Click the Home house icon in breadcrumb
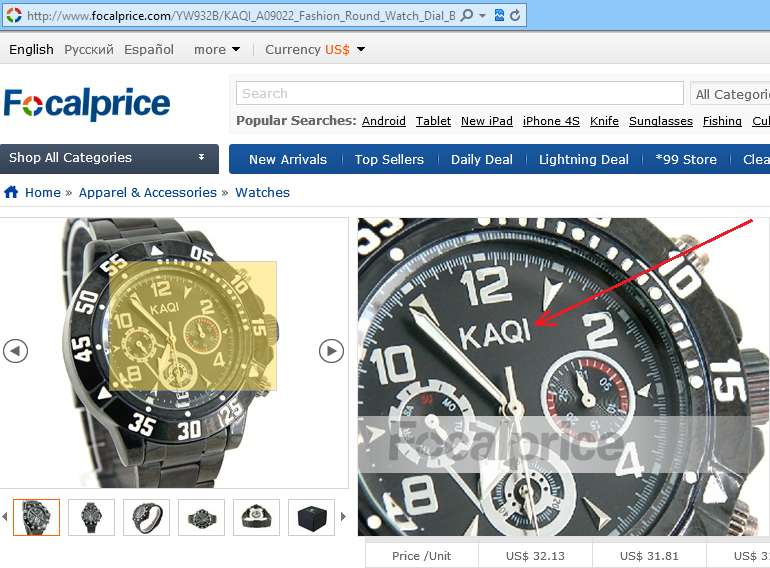770x568 pixels. [11, 192]
